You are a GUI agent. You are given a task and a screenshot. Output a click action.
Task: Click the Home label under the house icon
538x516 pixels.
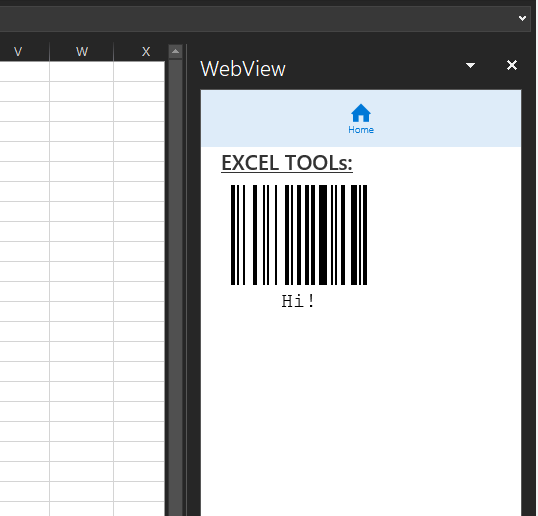(361, 130)
